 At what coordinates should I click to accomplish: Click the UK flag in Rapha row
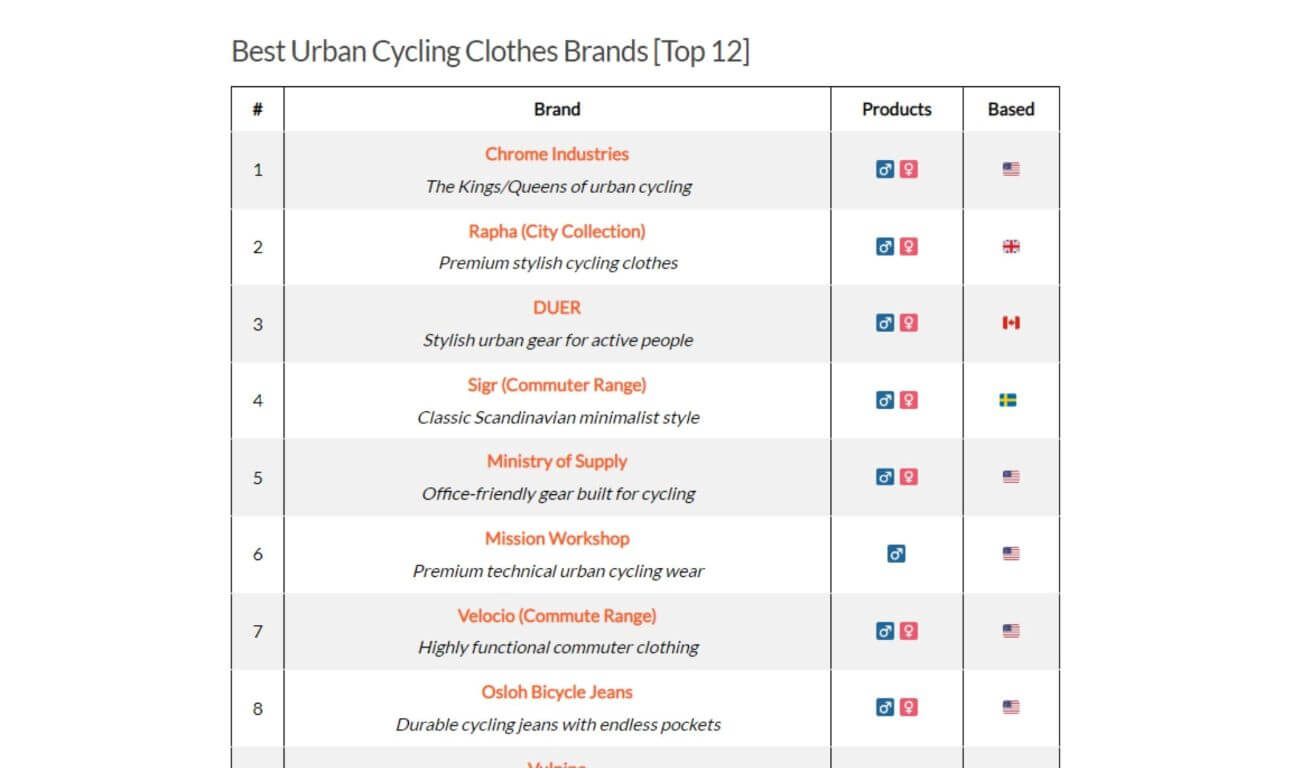point(1011,246)
